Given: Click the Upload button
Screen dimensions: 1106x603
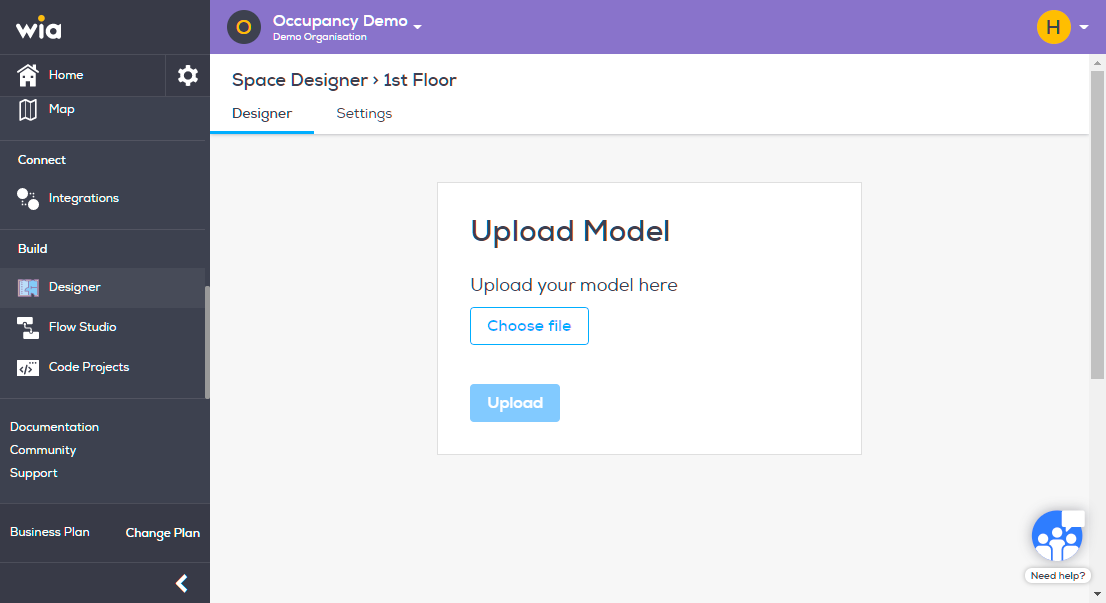Looking at the screenshot, I should click(515, 403).
